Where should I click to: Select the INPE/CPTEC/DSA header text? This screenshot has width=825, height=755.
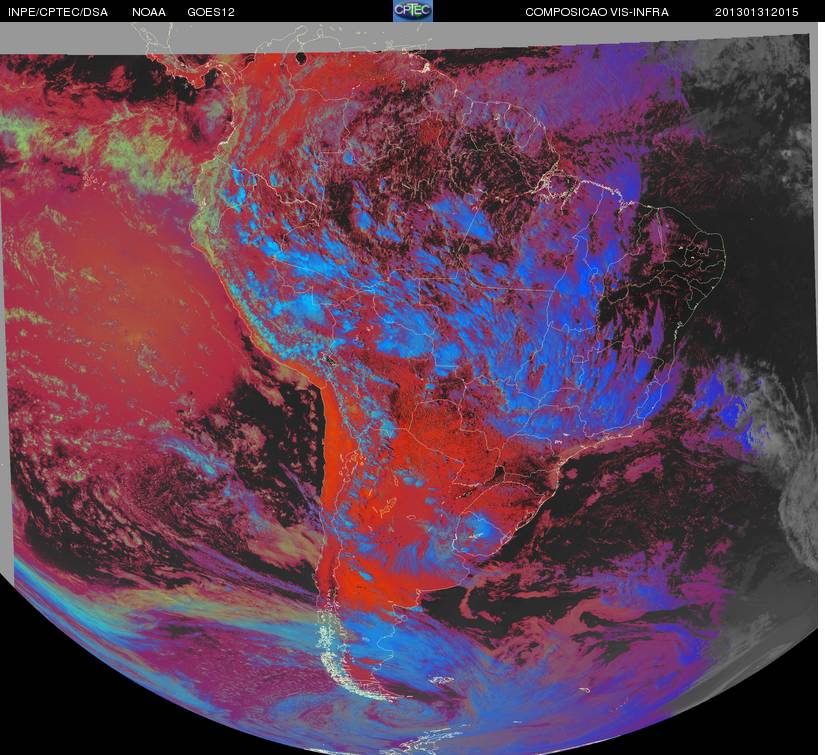pos(58,12)
